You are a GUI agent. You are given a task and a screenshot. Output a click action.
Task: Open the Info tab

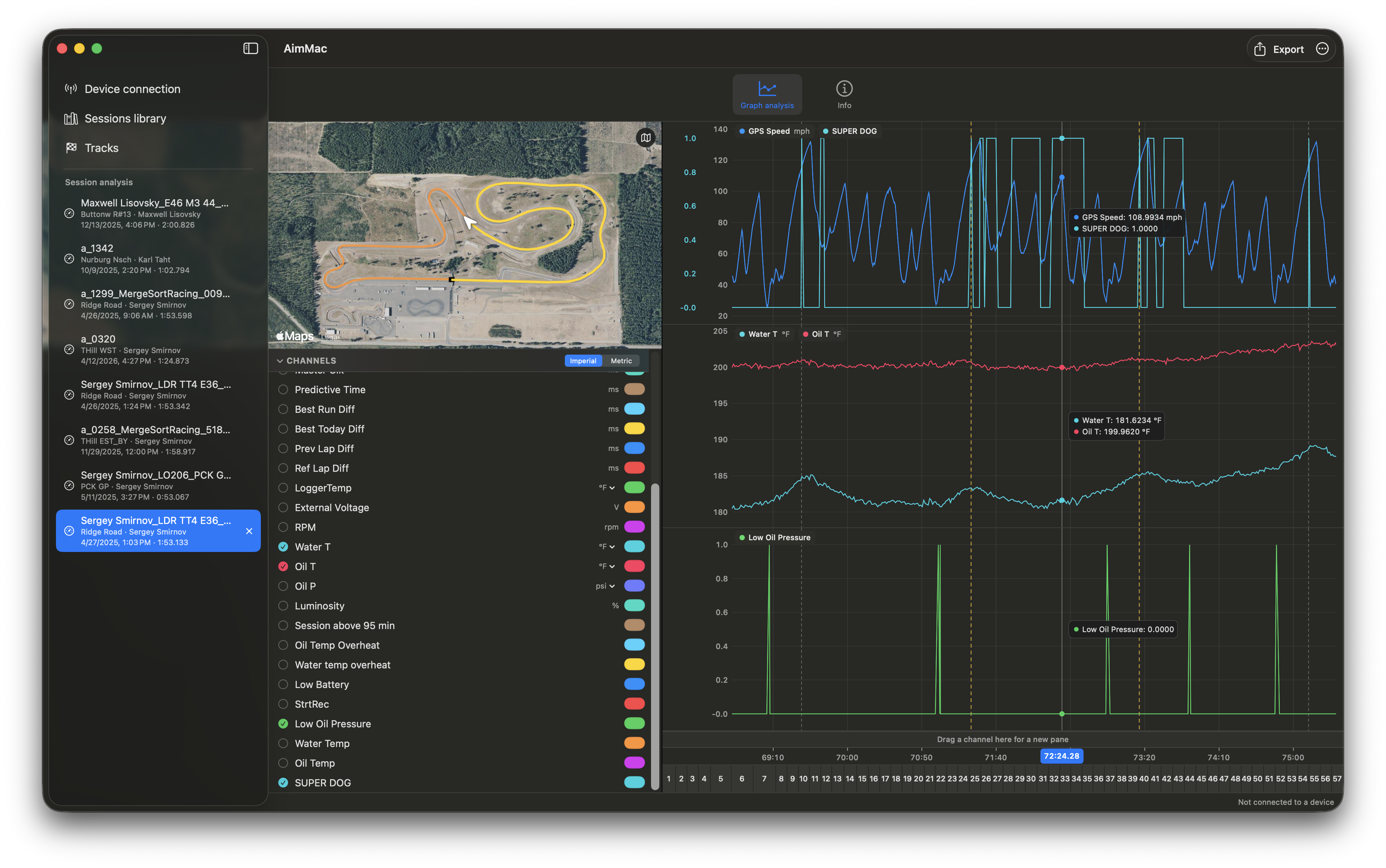coord(844,94)
